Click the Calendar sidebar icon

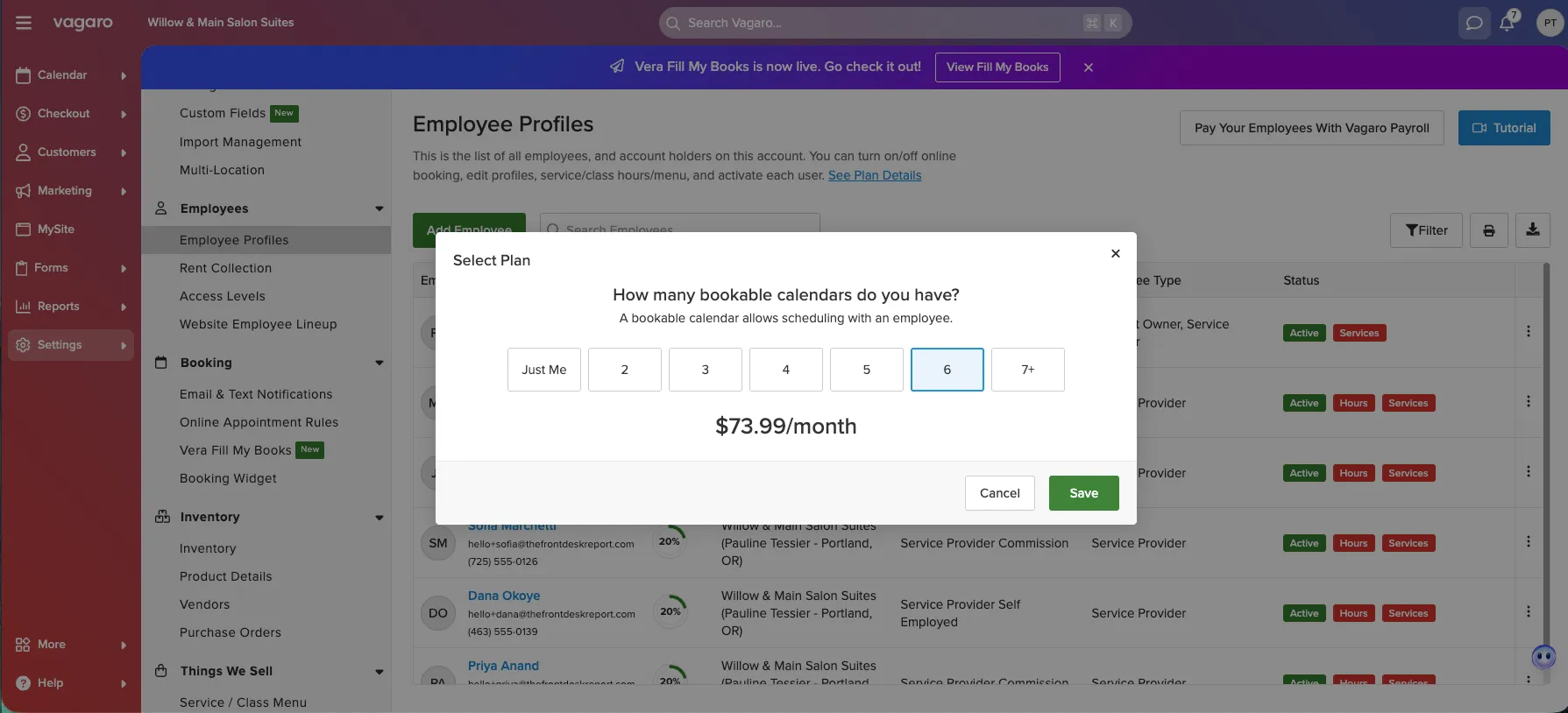(x=24, y=75)
